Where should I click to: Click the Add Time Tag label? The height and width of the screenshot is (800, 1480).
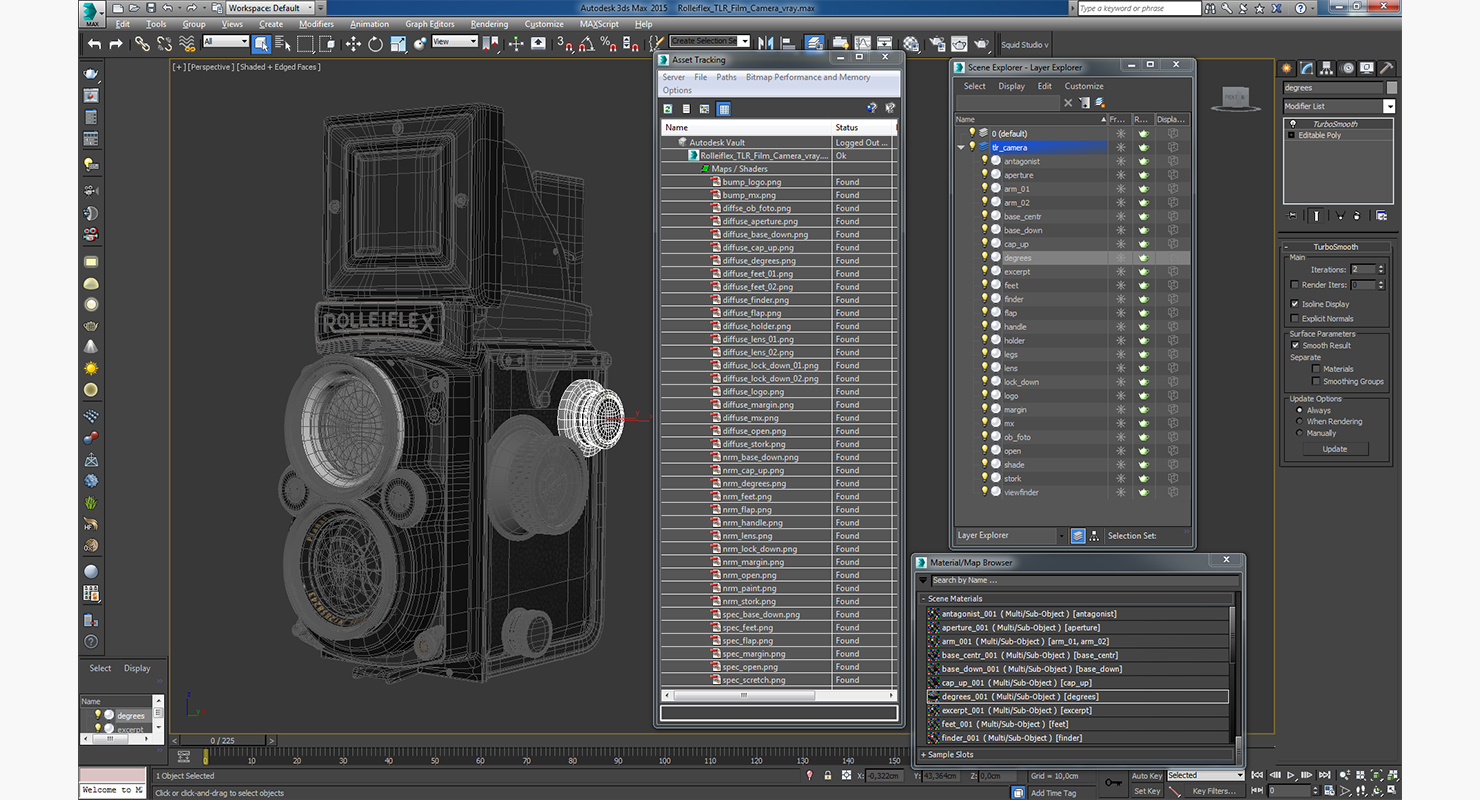click(x=1053, y=792)
